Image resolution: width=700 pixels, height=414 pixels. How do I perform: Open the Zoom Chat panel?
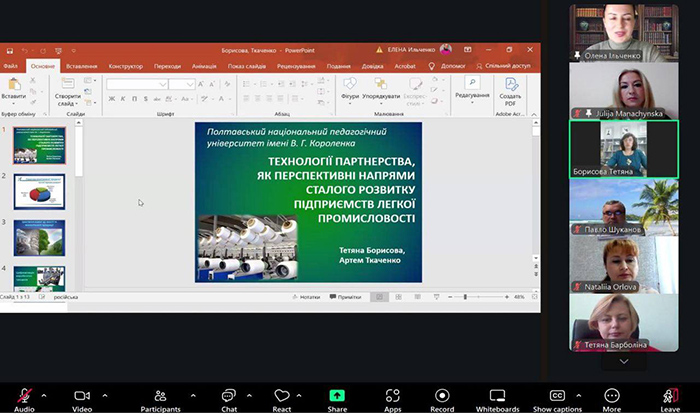(229, 396)
